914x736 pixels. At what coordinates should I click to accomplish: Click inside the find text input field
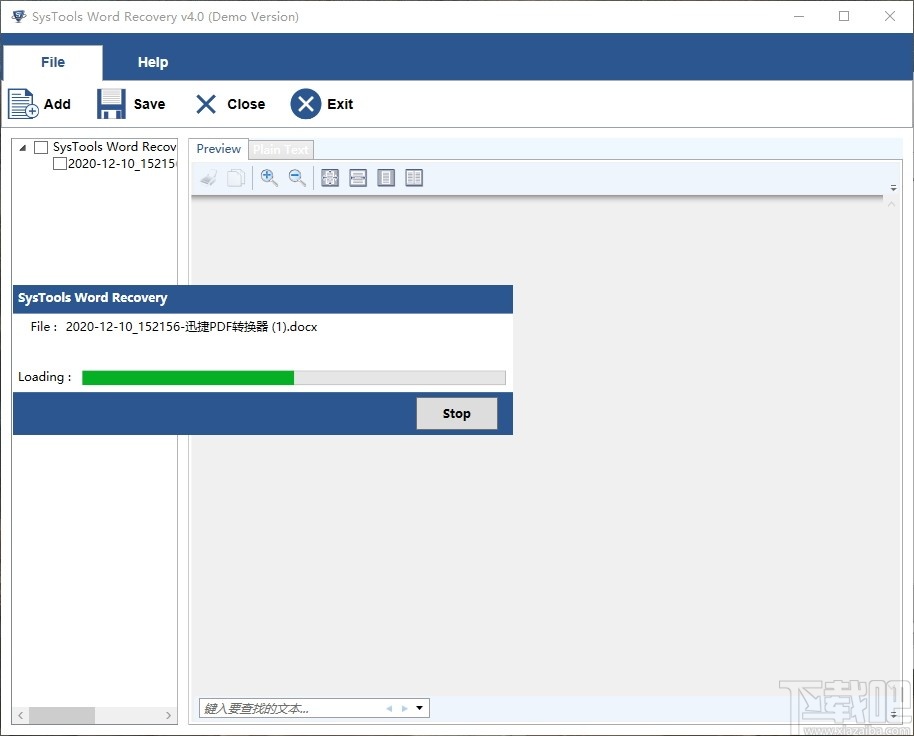[x=280, y=707]
